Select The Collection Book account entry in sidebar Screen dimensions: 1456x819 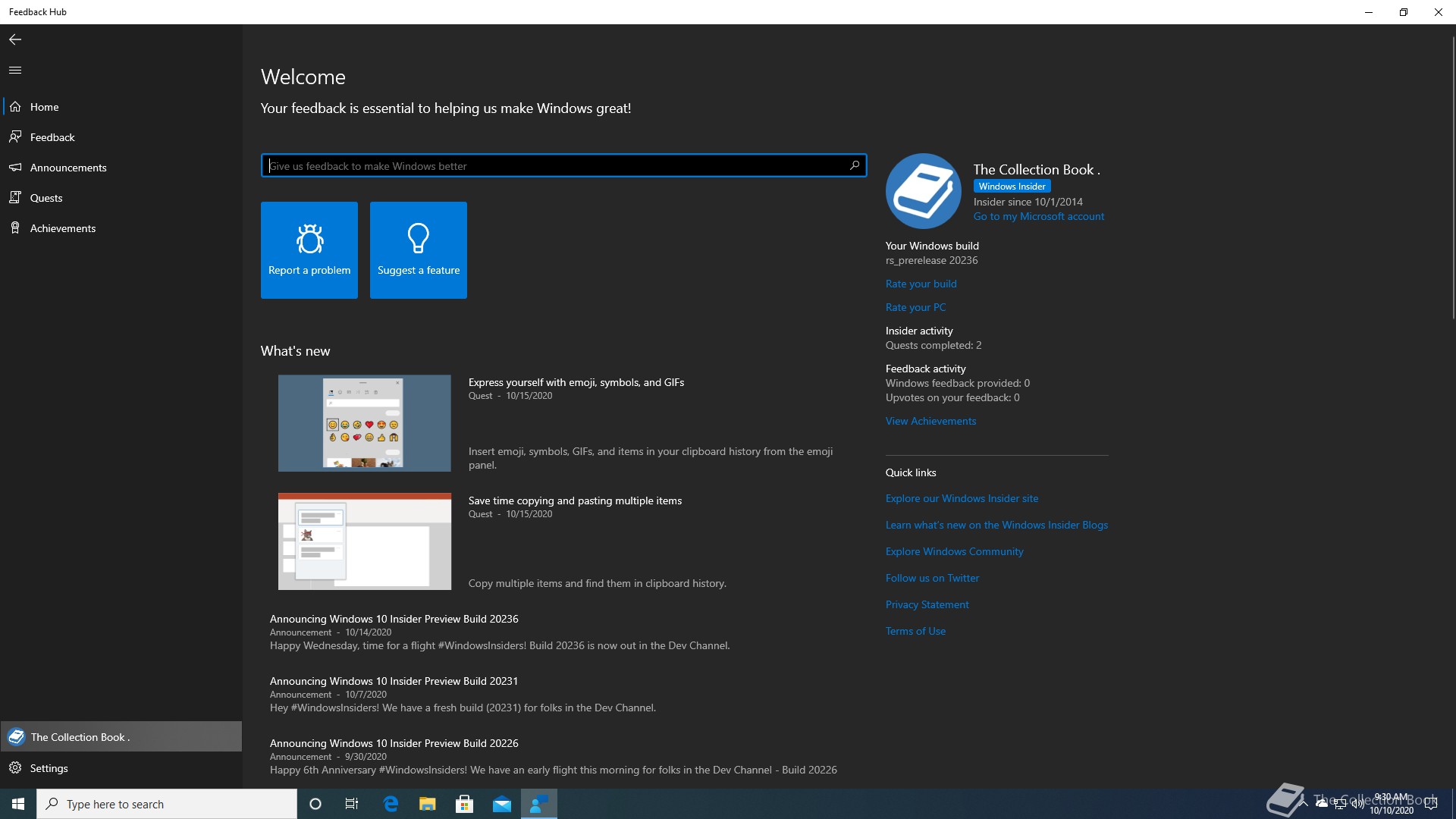tap(121, 736)
